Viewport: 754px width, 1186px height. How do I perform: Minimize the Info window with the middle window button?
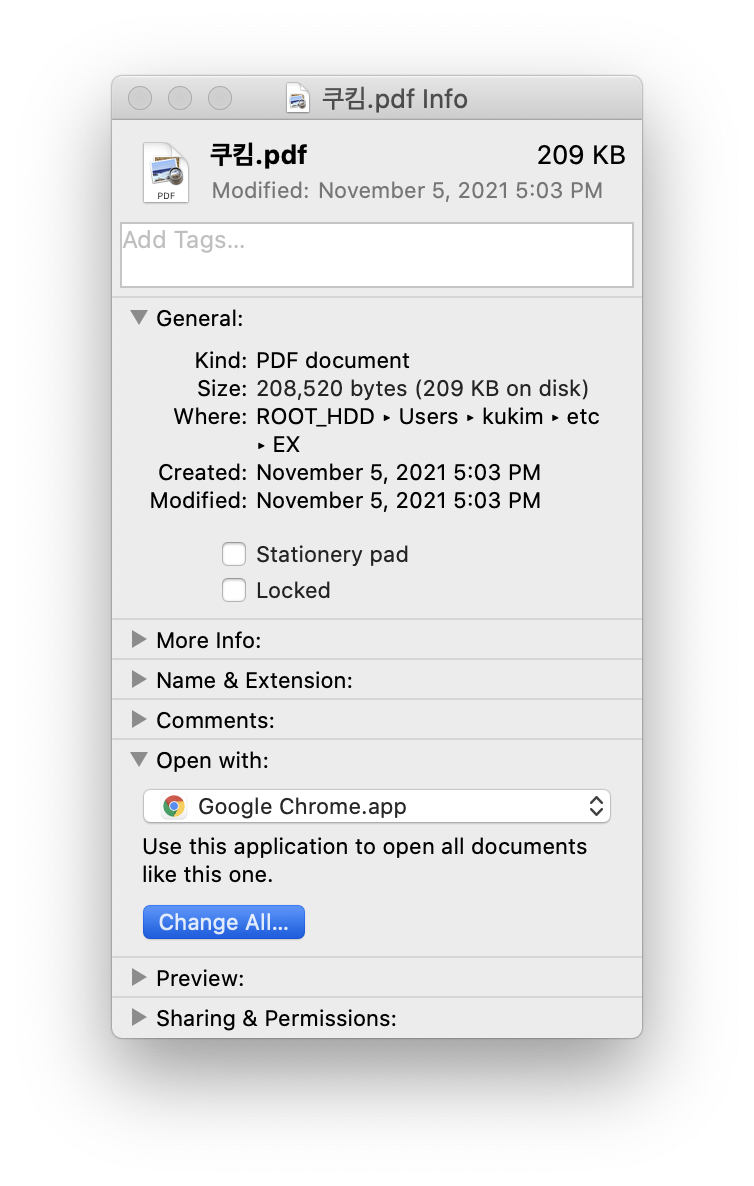[180, 98]
